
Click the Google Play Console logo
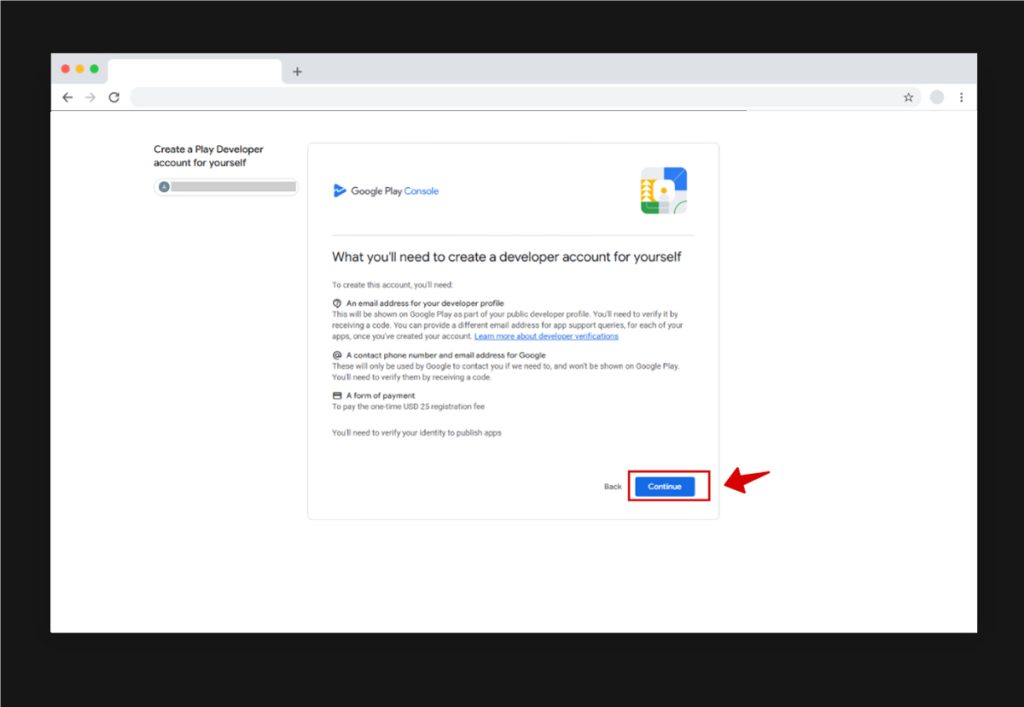click(386, 191)
